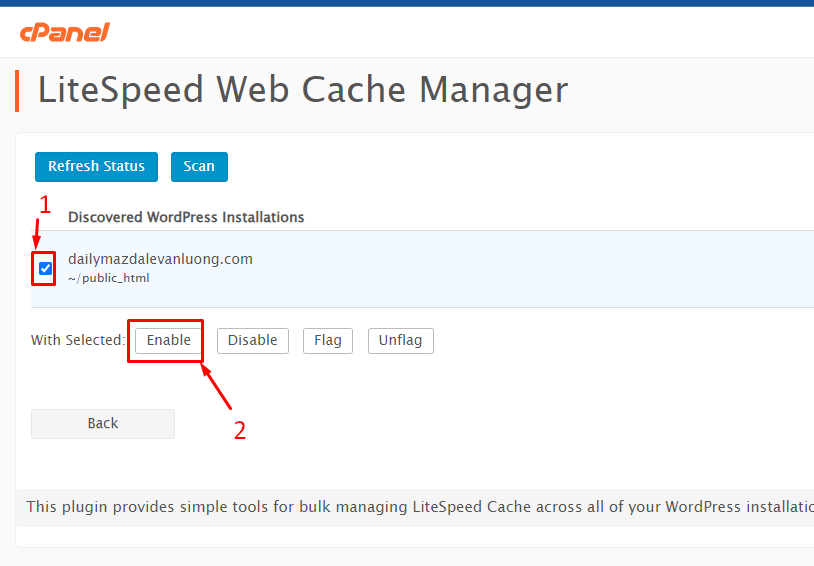Click the ~/public_html path text

pyautogui.click(x=108, y=278)
